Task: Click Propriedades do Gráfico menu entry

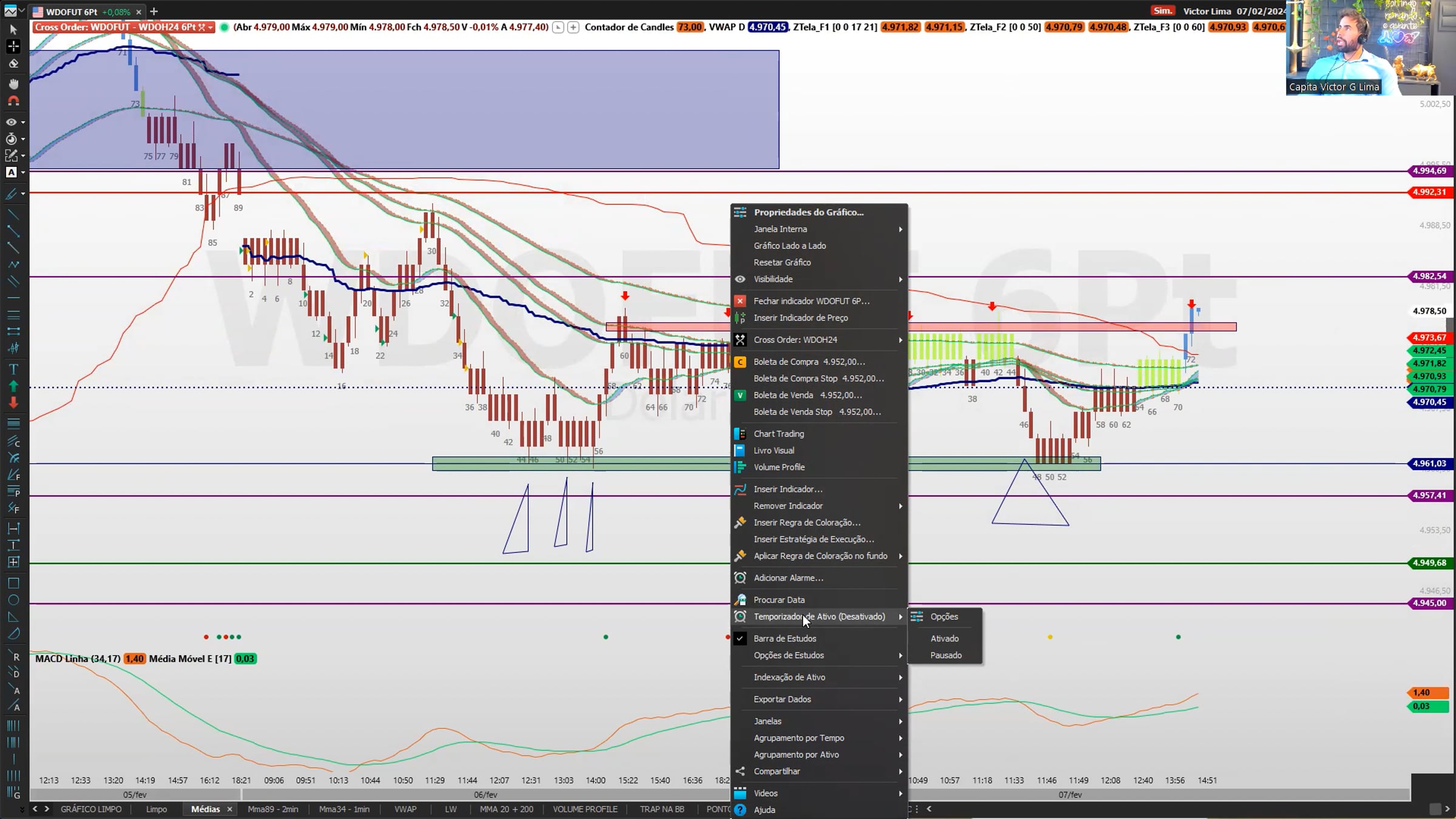Action: 808,212
